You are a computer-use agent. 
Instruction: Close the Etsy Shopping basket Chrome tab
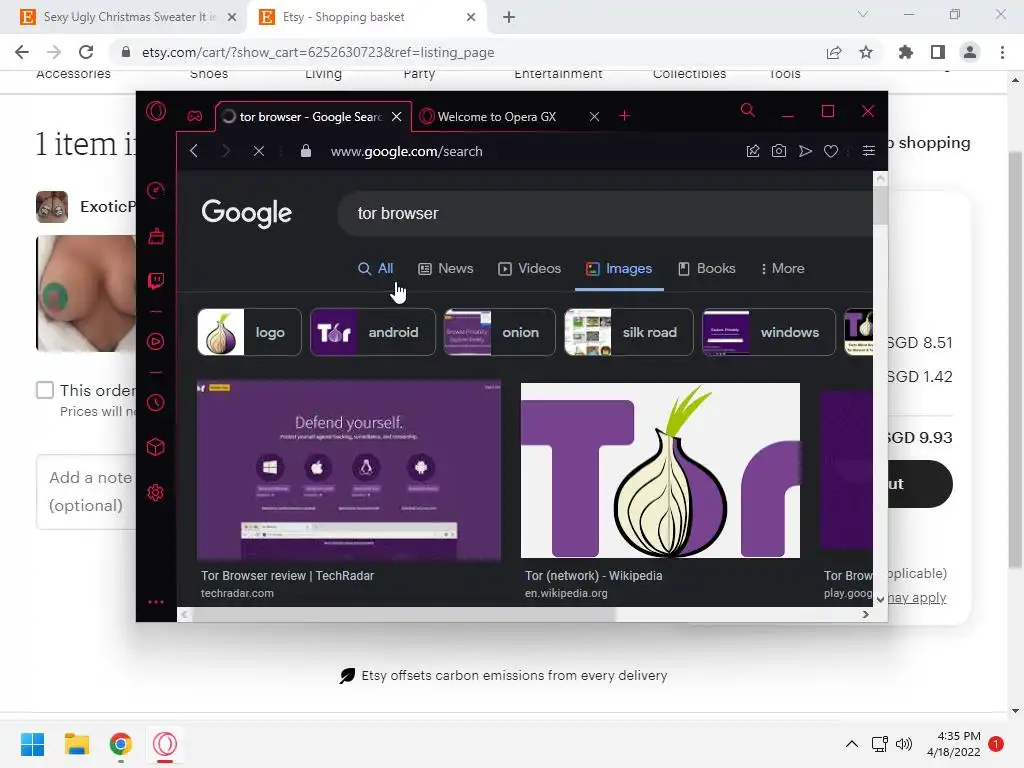click(x=471, y=17)
